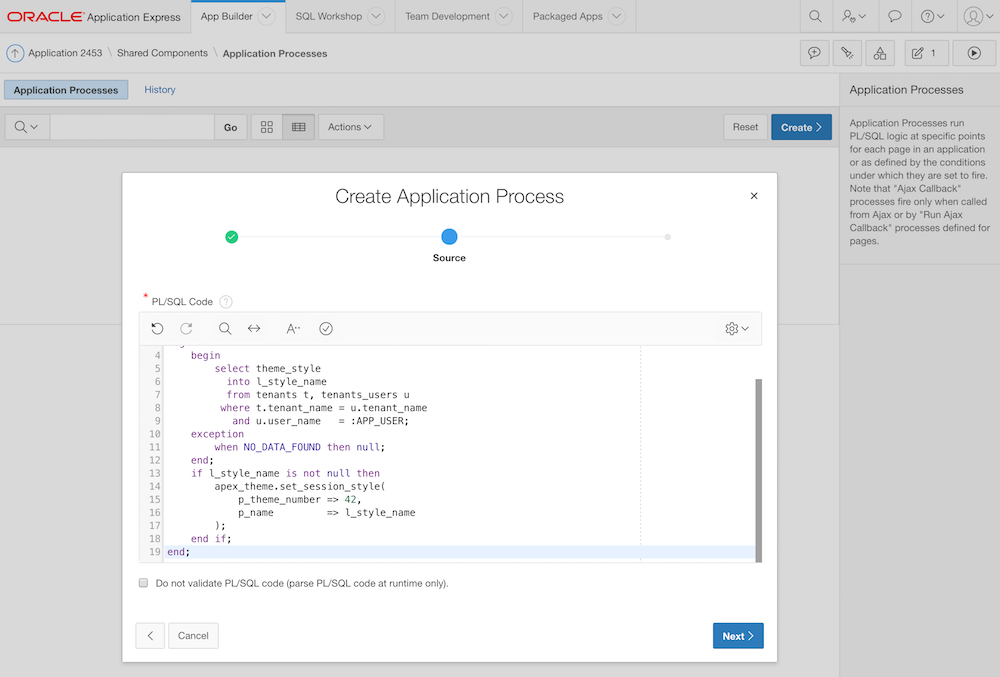The width and height of the screenshot is (1000, 677).
Task: Check 'Do not validate PL/SQL code' option
Action: click(x=143, y=582)
